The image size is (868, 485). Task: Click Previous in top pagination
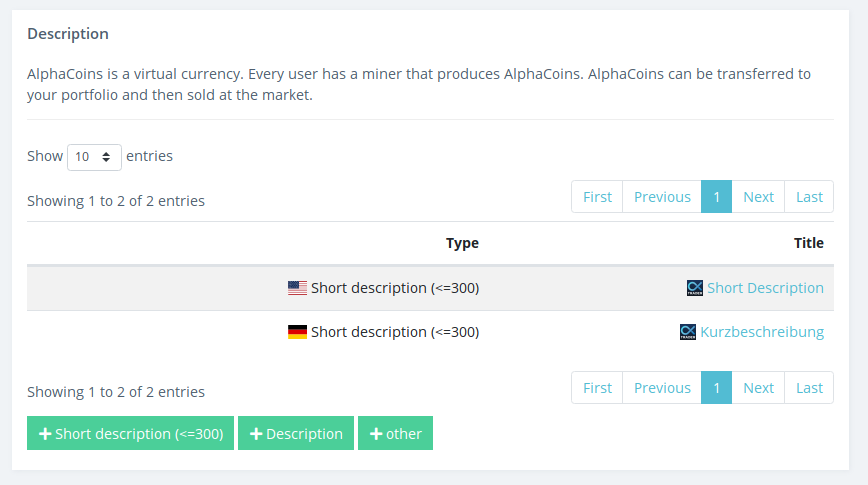point(662,197)
